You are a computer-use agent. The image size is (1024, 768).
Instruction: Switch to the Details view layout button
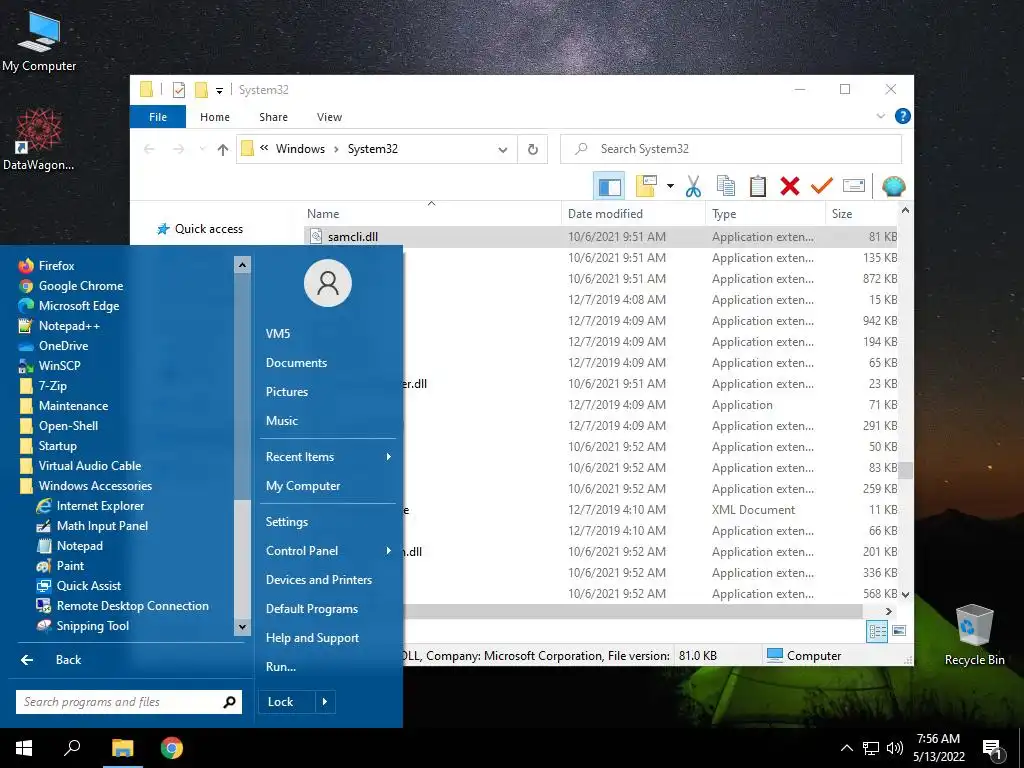(x=877, y=631)
